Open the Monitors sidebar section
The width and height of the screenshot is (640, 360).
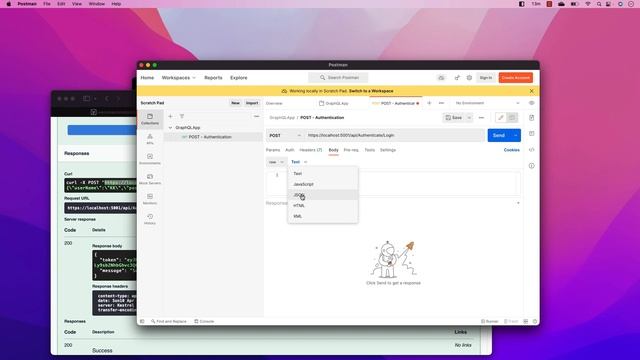[x=150, y=199]
